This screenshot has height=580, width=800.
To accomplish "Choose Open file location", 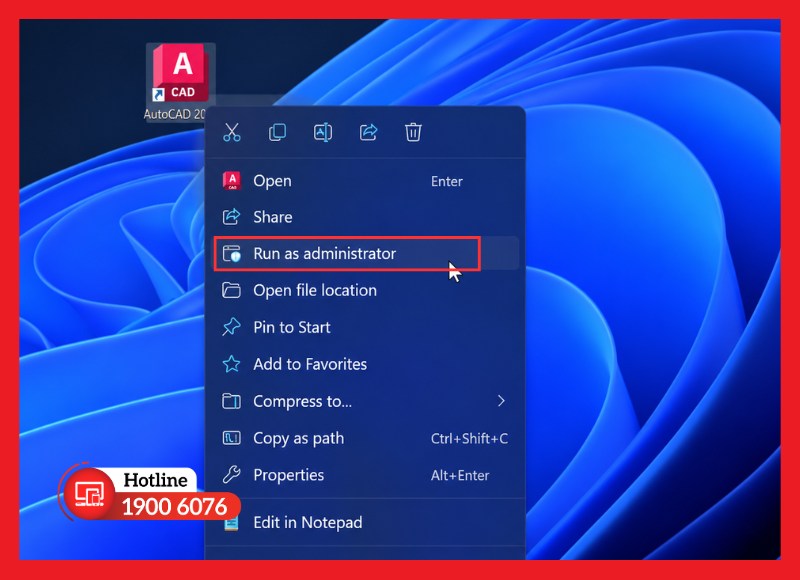I will pyautogui.click(x=367, y=290).
